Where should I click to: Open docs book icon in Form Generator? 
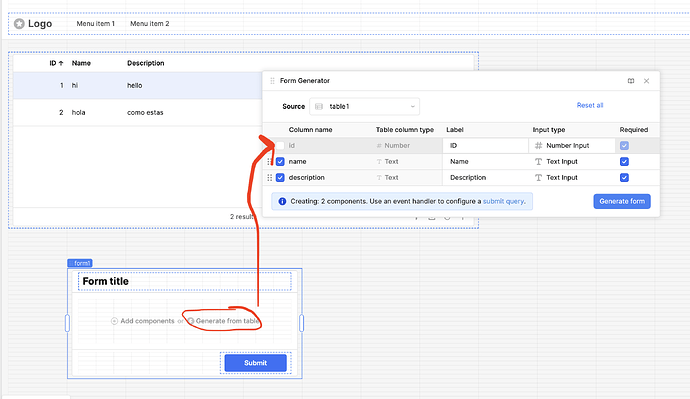click(x=631, y=81)
